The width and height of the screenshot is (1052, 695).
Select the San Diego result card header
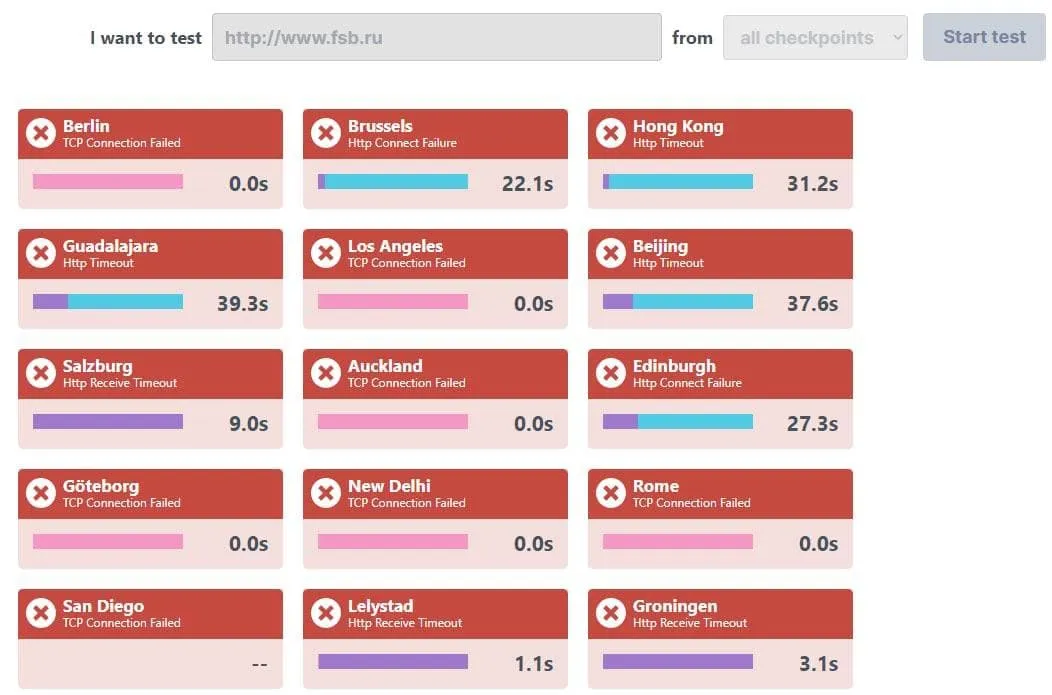150,613
